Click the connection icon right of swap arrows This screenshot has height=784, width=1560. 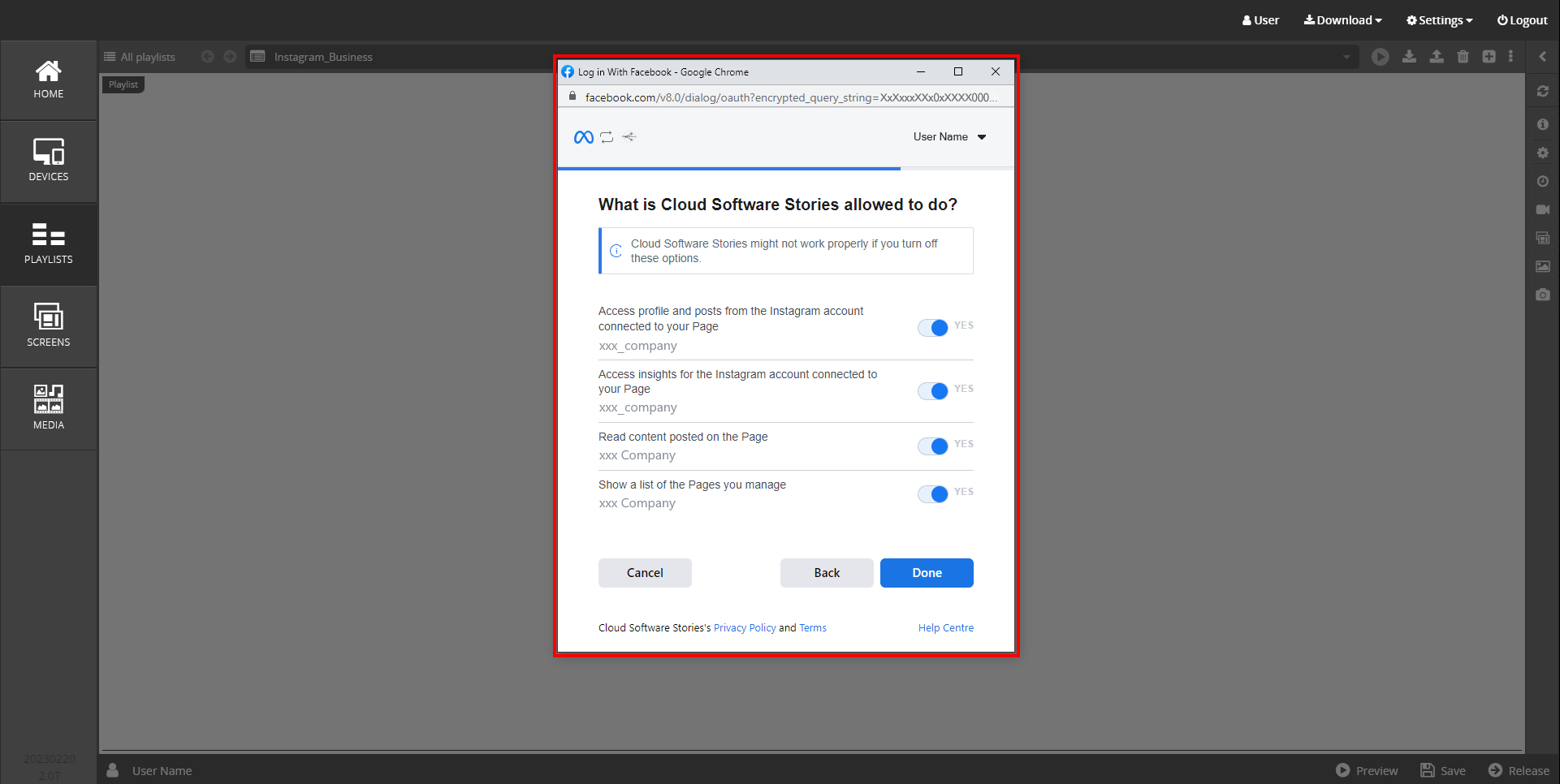(x=629, y=137)
